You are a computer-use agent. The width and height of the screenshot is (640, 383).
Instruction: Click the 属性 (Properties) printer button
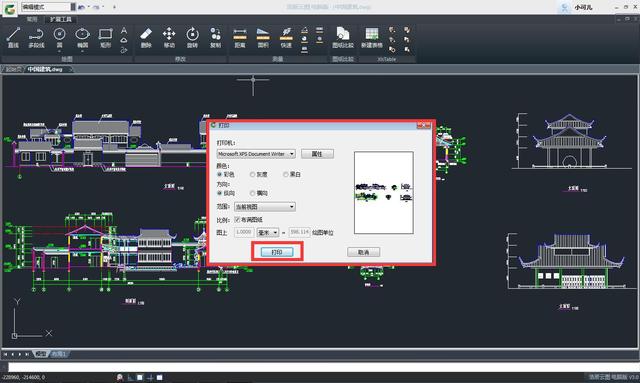pos(317,154)
